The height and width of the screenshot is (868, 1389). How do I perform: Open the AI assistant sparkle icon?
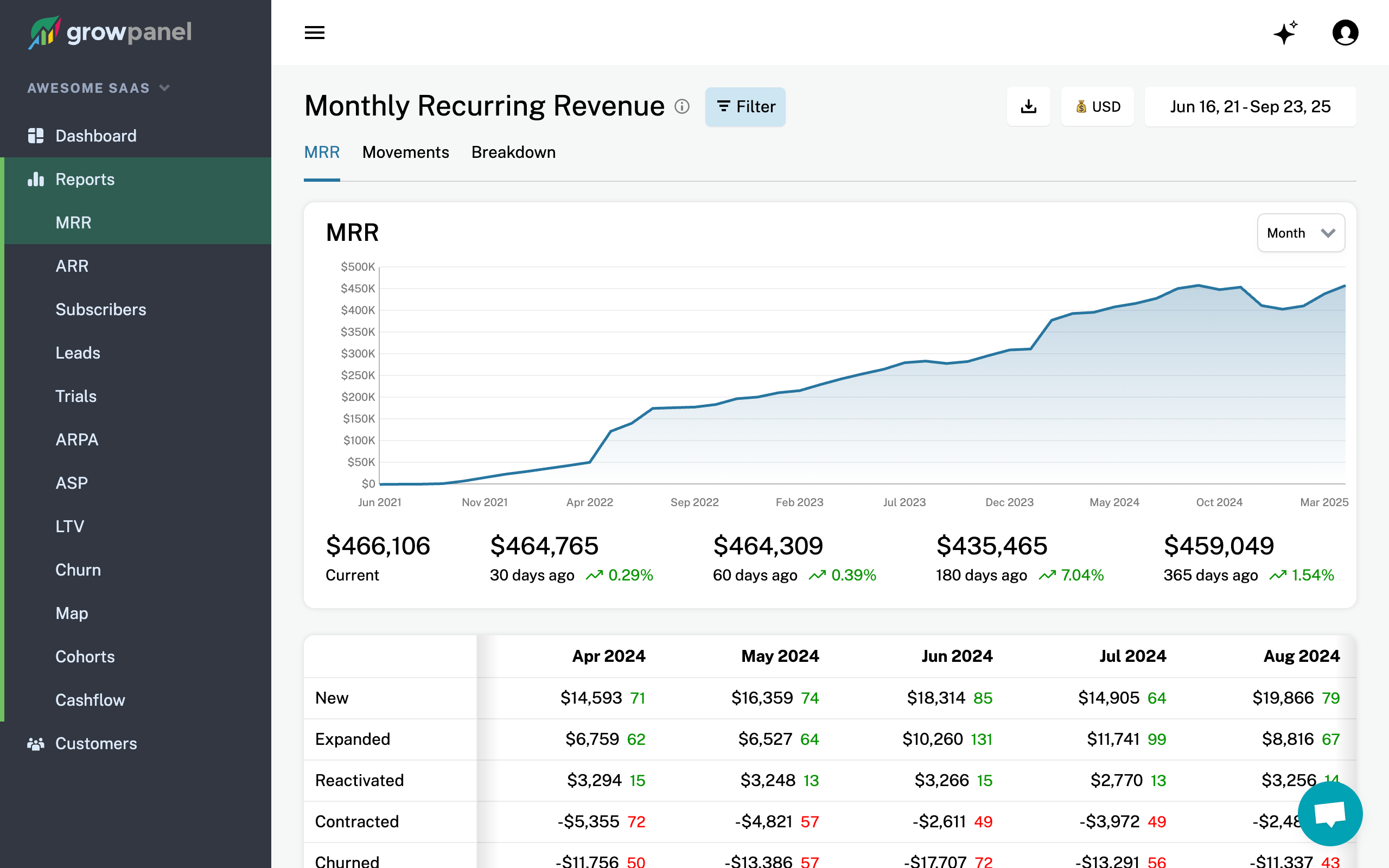pyautogui.click(x=1284, y=33)
